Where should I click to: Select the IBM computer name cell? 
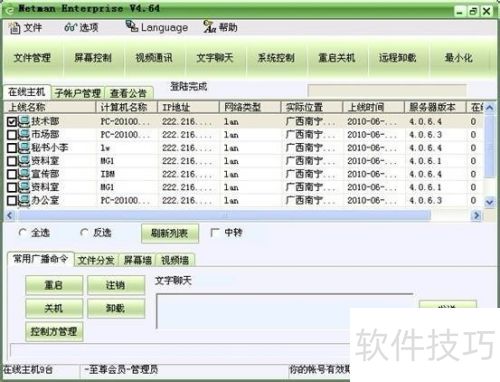tap(108, 174)
